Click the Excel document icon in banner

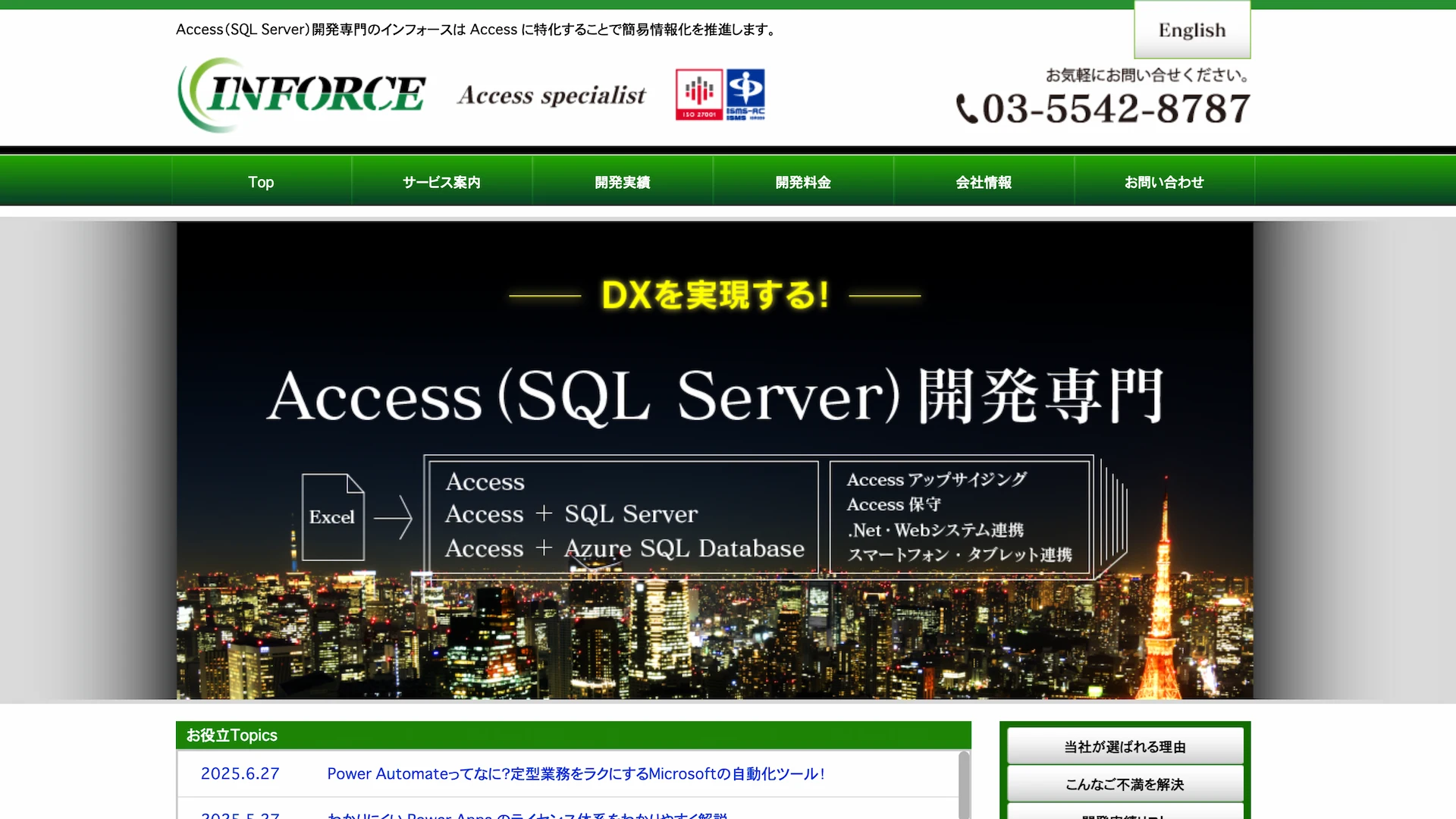[333, 517]
